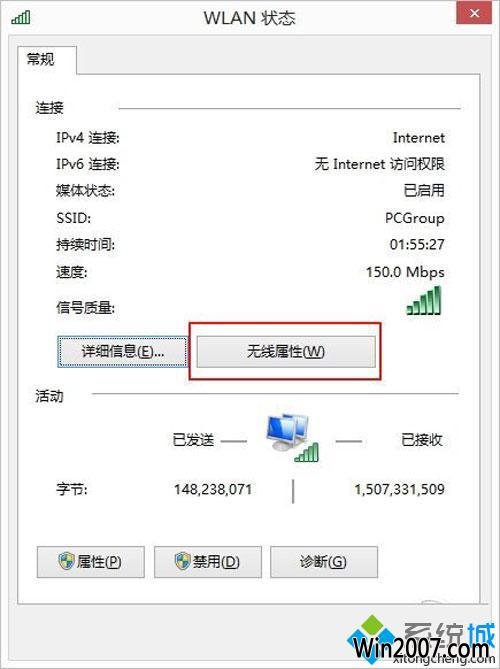Viewport: 500px width, 669px height.
Task: Run diagnostics with 诊断(G) button
Action: [x=324, y=562]
